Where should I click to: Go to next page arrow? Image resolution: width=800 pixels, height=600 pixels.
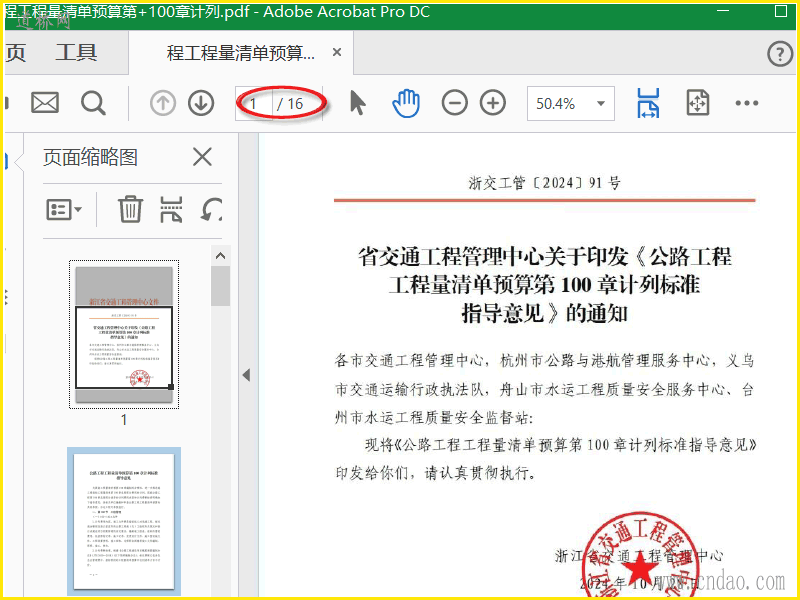(201, 103)
